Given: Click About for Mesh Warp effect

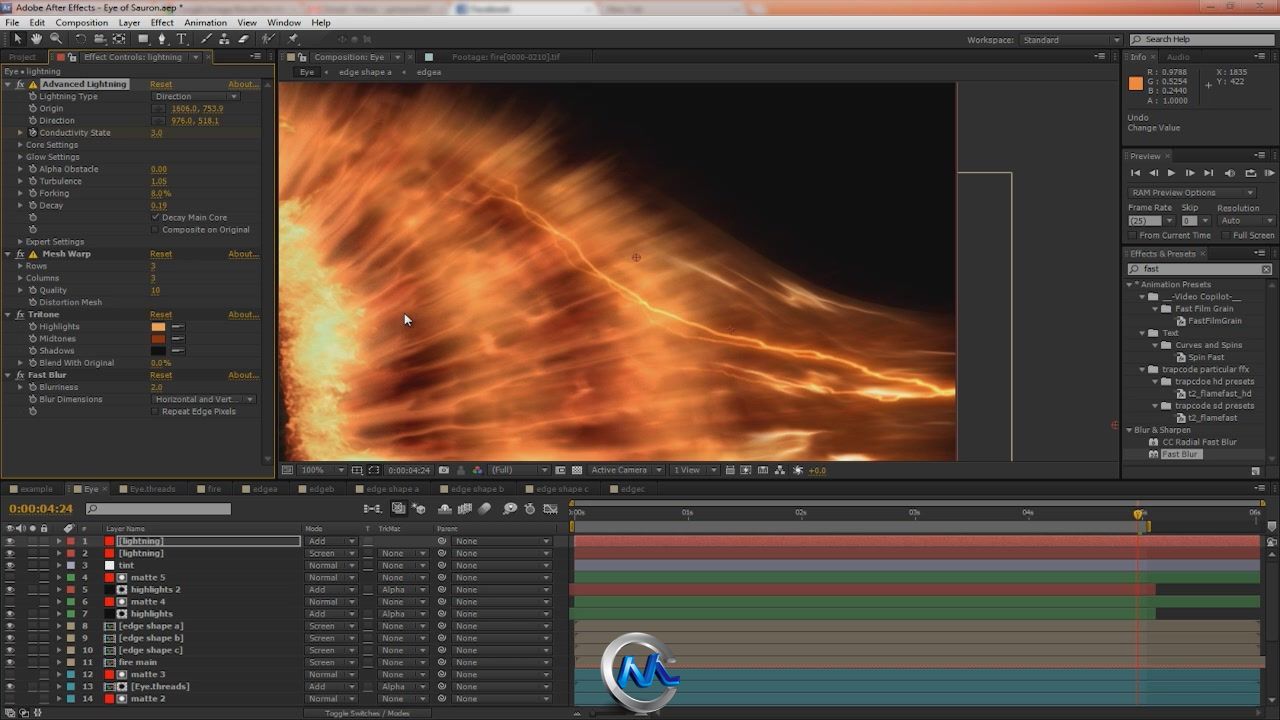Looking at the screenshot, I should tap(243, 254).
